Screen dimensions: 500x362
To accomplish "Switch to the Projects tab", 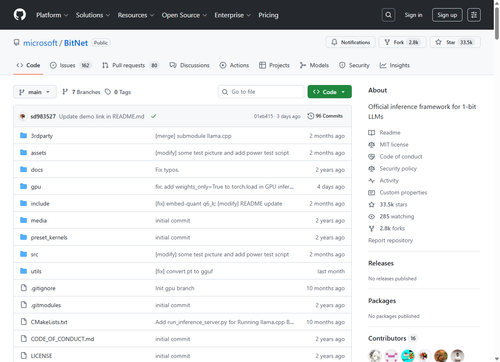I will pyautogui.click(x=274, y=65).
